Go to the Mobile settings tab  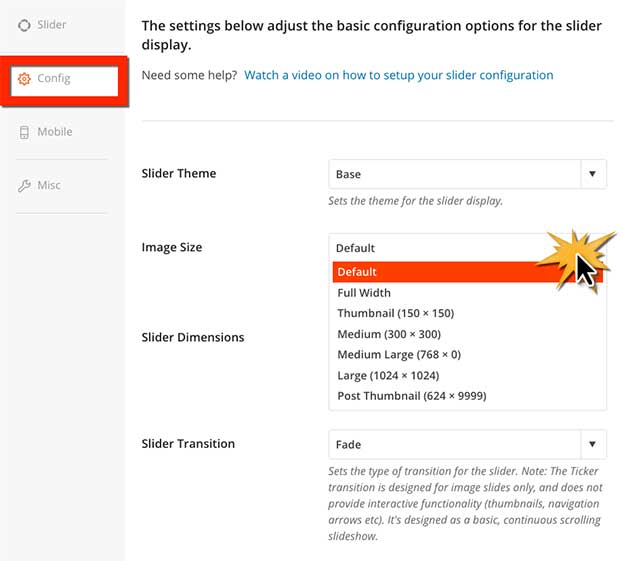coord(55,132)
